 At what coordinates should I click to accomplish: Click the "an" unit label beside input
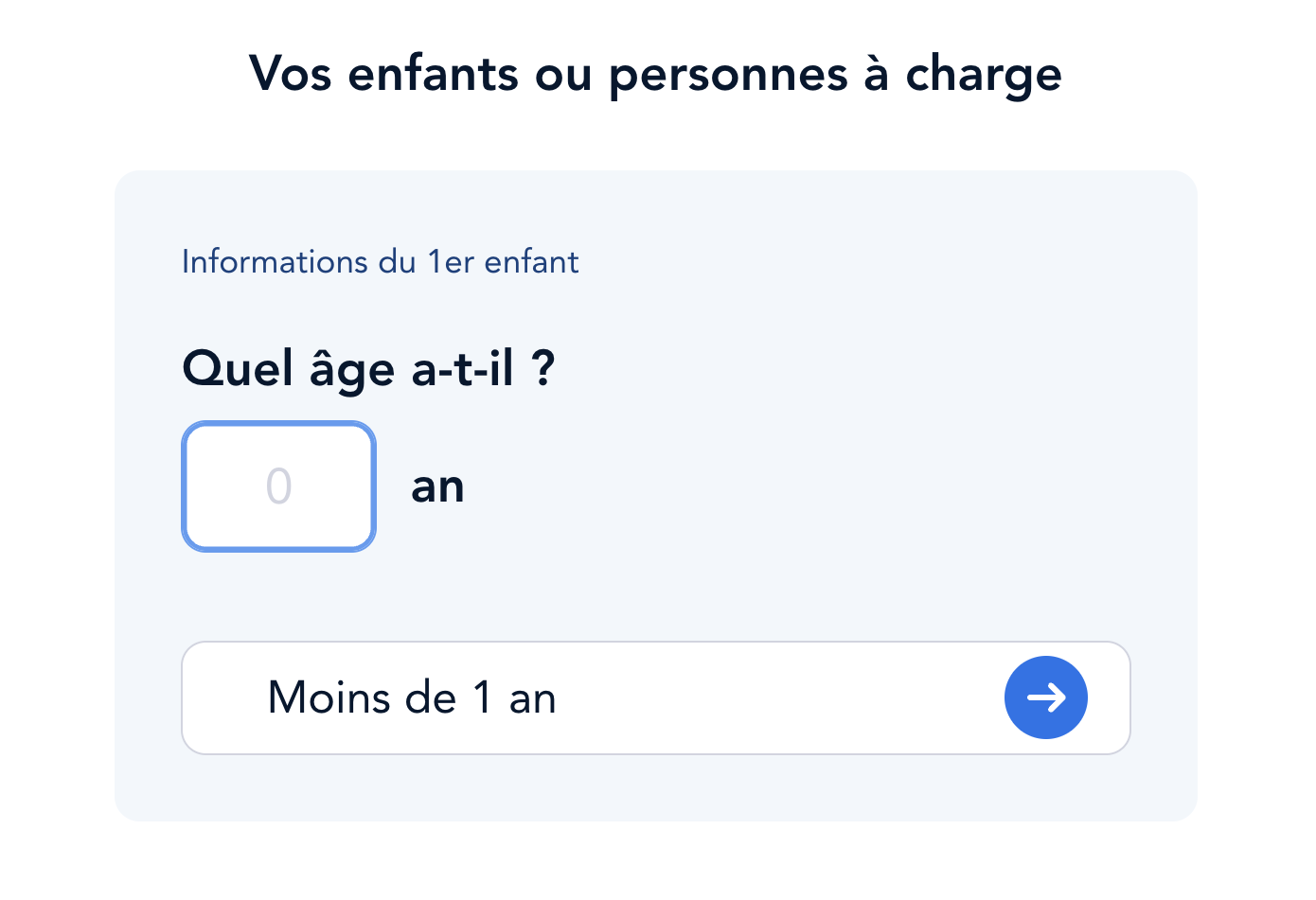point(437,487)
